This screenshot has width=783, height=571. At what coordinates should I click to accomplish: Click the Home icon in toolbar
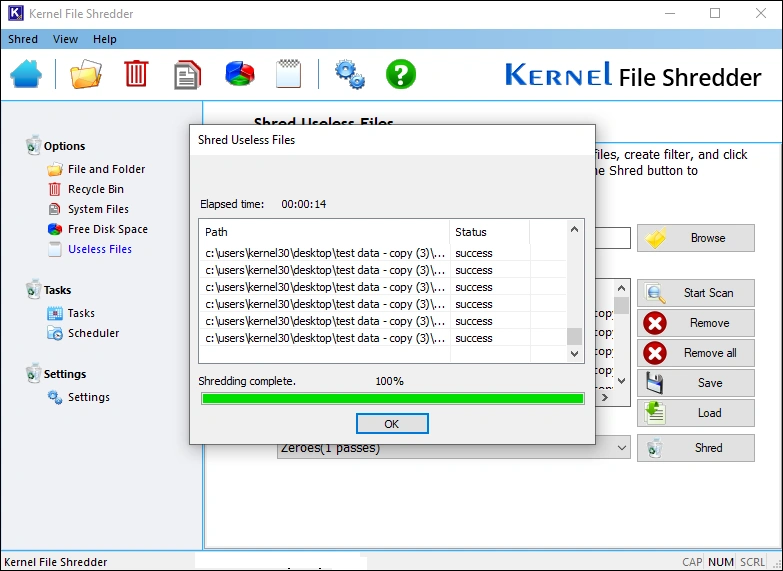tap(27, 75)
